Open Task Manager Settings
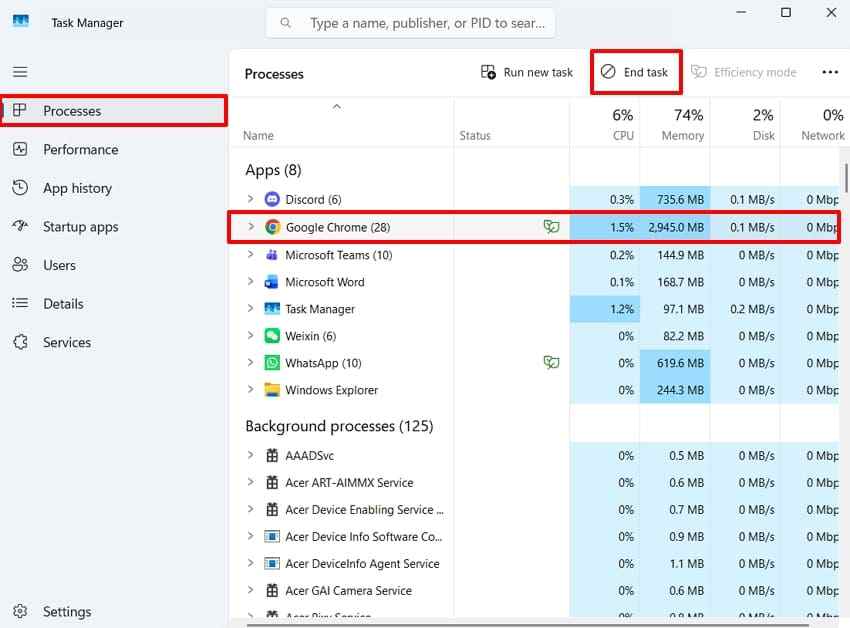 tap(114, 612)
